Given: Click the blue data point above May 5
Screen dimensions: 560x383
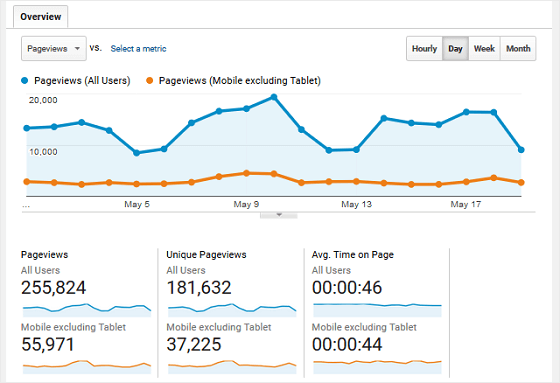Looking at the screenshot, I should point(136,153).
